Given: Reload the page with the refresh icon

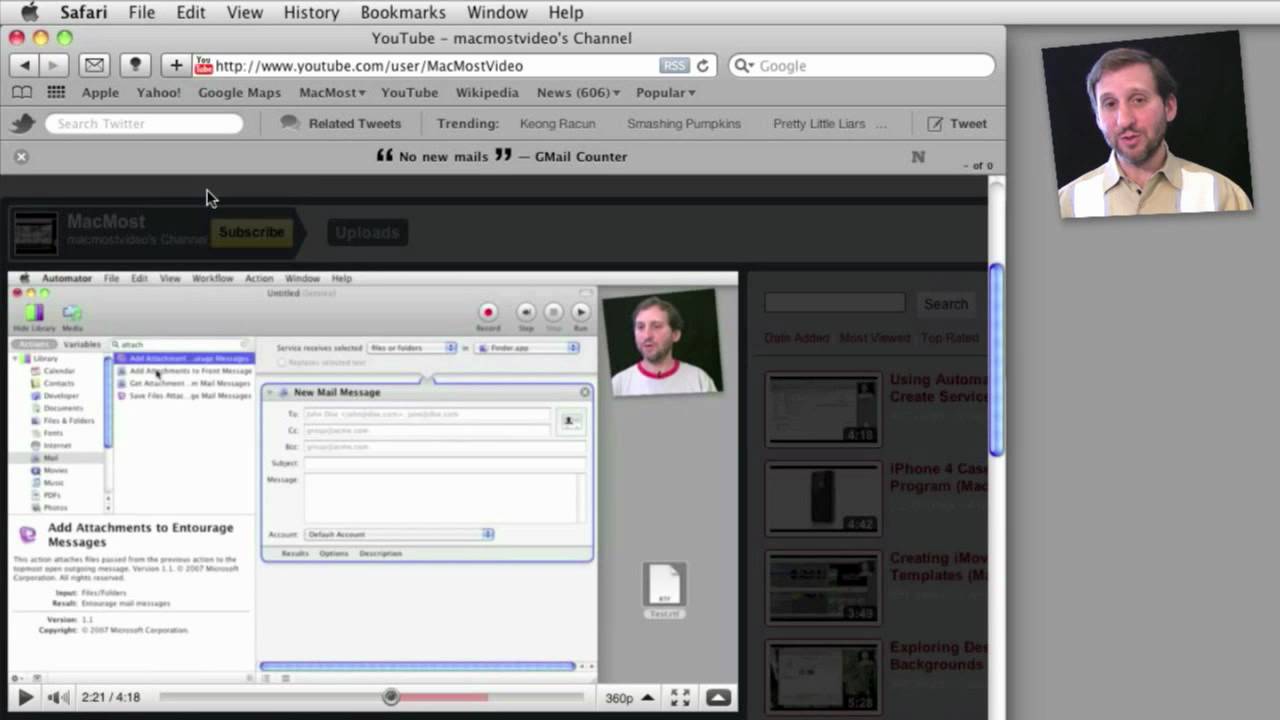Looking at the screenshot, I should [x=703, y=65].
